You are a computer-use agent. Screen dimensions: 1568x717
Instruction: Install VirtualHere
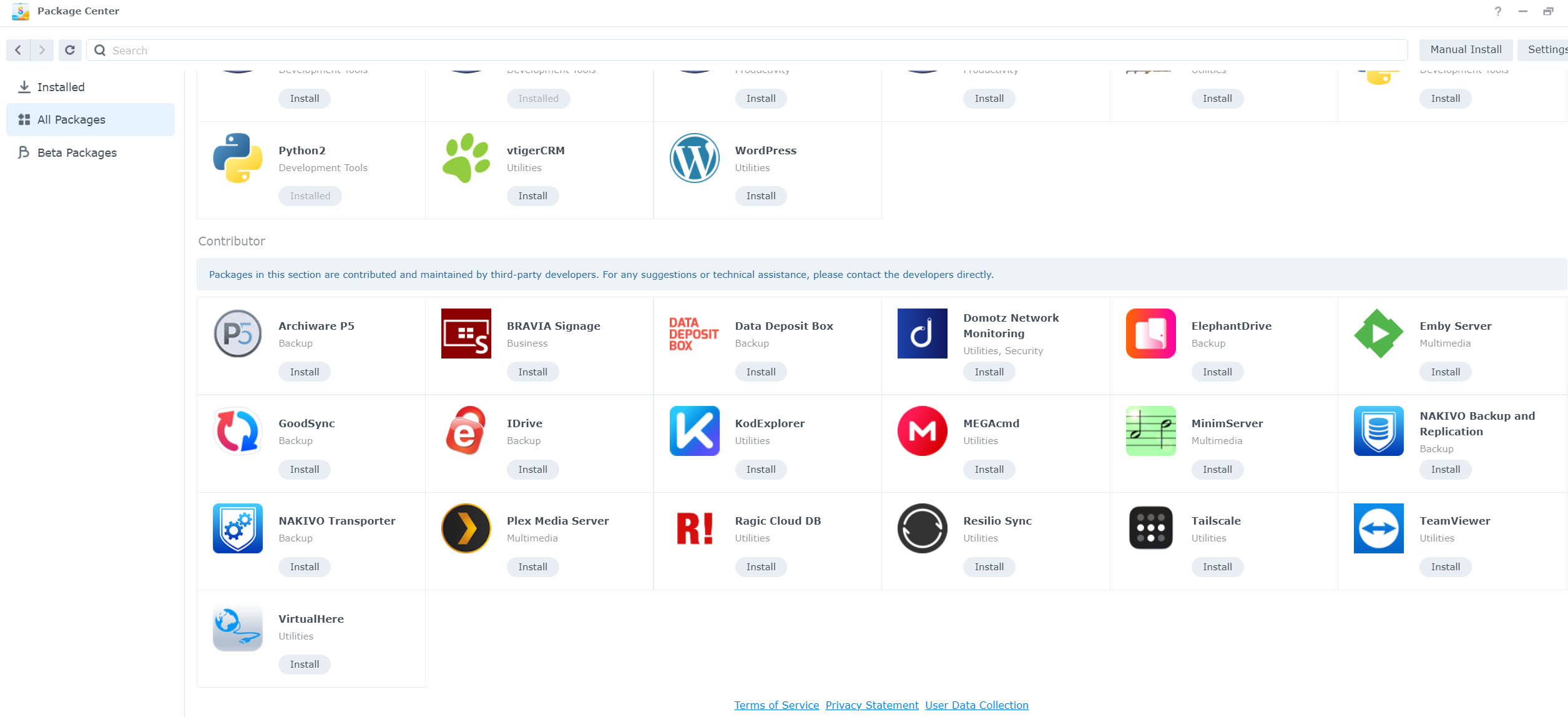305,665
